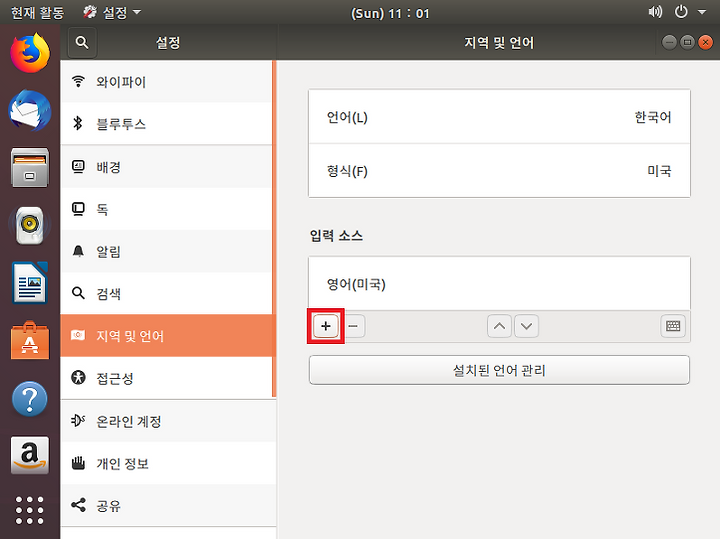This screenshot has width=720, height=539.
Task: Click the Bluetooth icon in sidebar
Action: [x=78, y=123]
